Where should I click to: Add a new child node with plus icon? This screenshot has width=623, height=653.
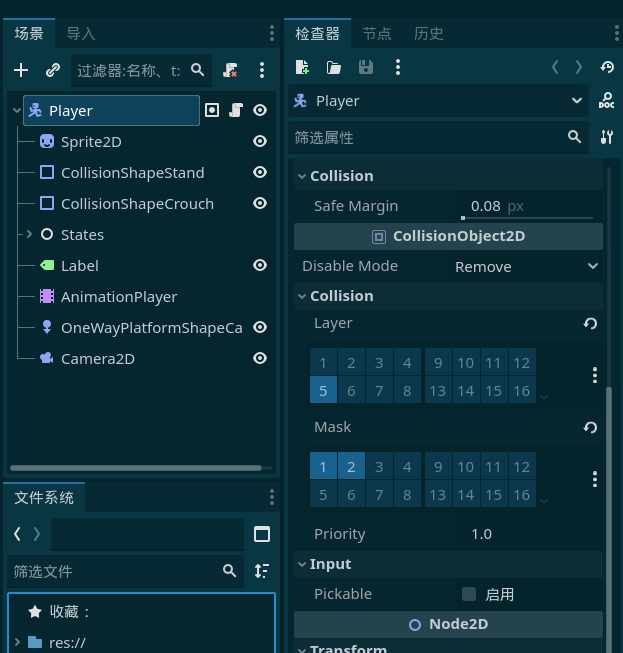(21, 70)
